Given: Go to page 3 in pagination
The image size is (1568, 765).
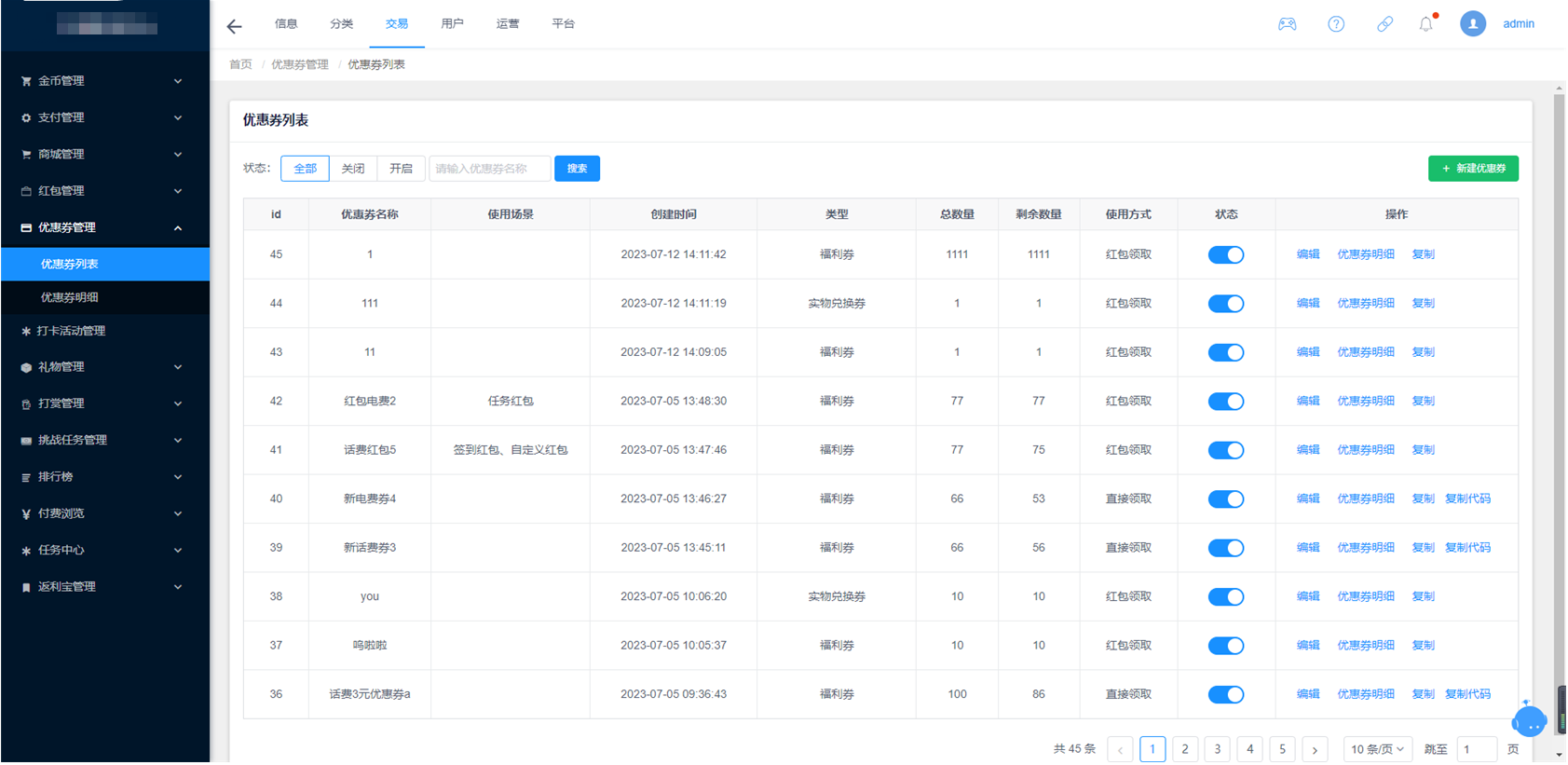Looking at the screenshot, I should pos(1217,749).
